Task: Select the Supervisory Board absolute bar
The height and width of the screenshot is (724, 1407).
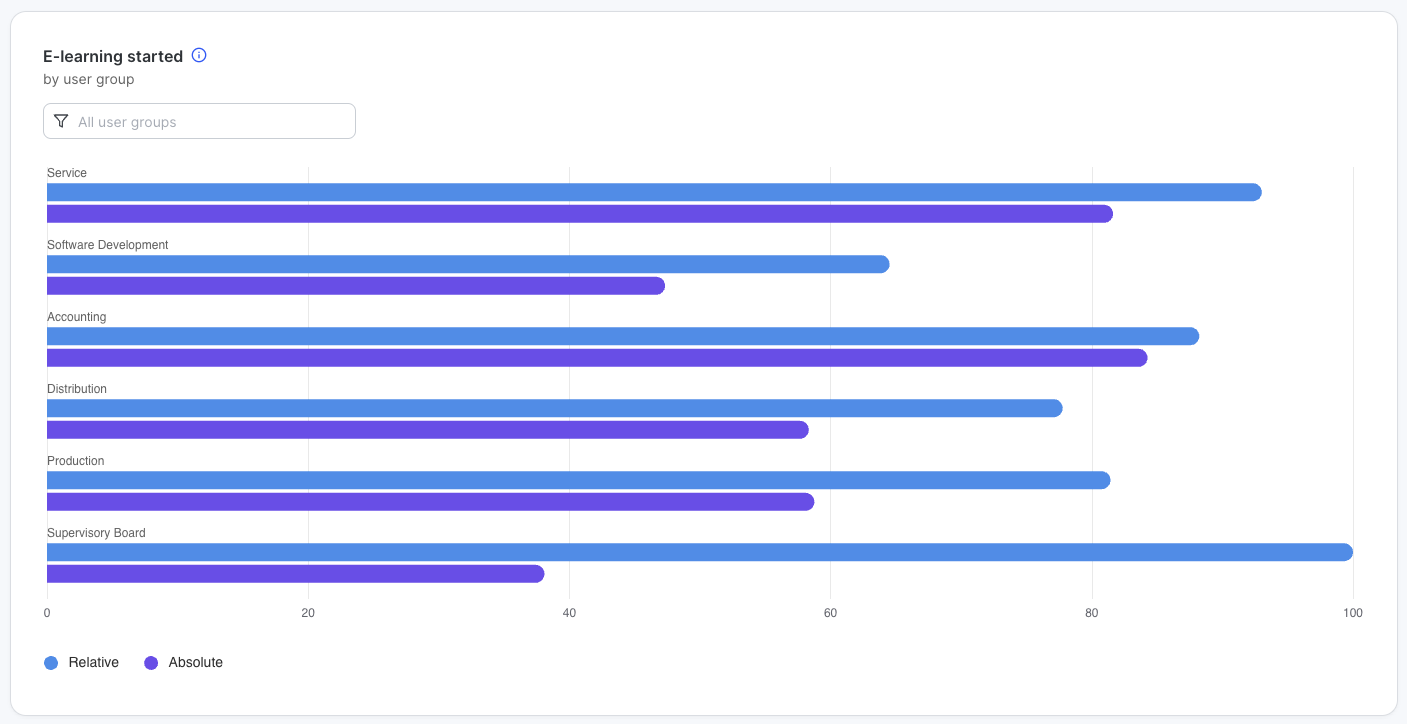Action: [x=296, y=574]
